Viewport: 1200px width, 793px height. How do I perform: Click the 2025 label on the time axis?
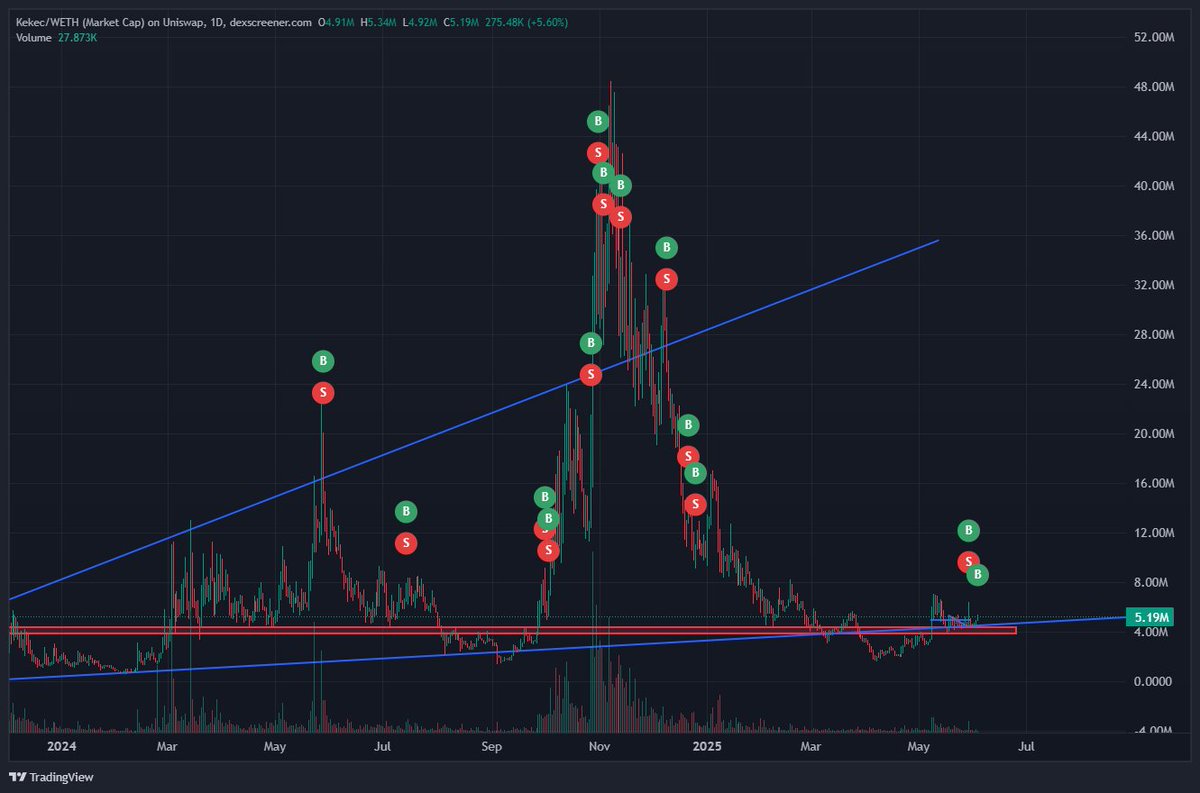pos(706,747)
